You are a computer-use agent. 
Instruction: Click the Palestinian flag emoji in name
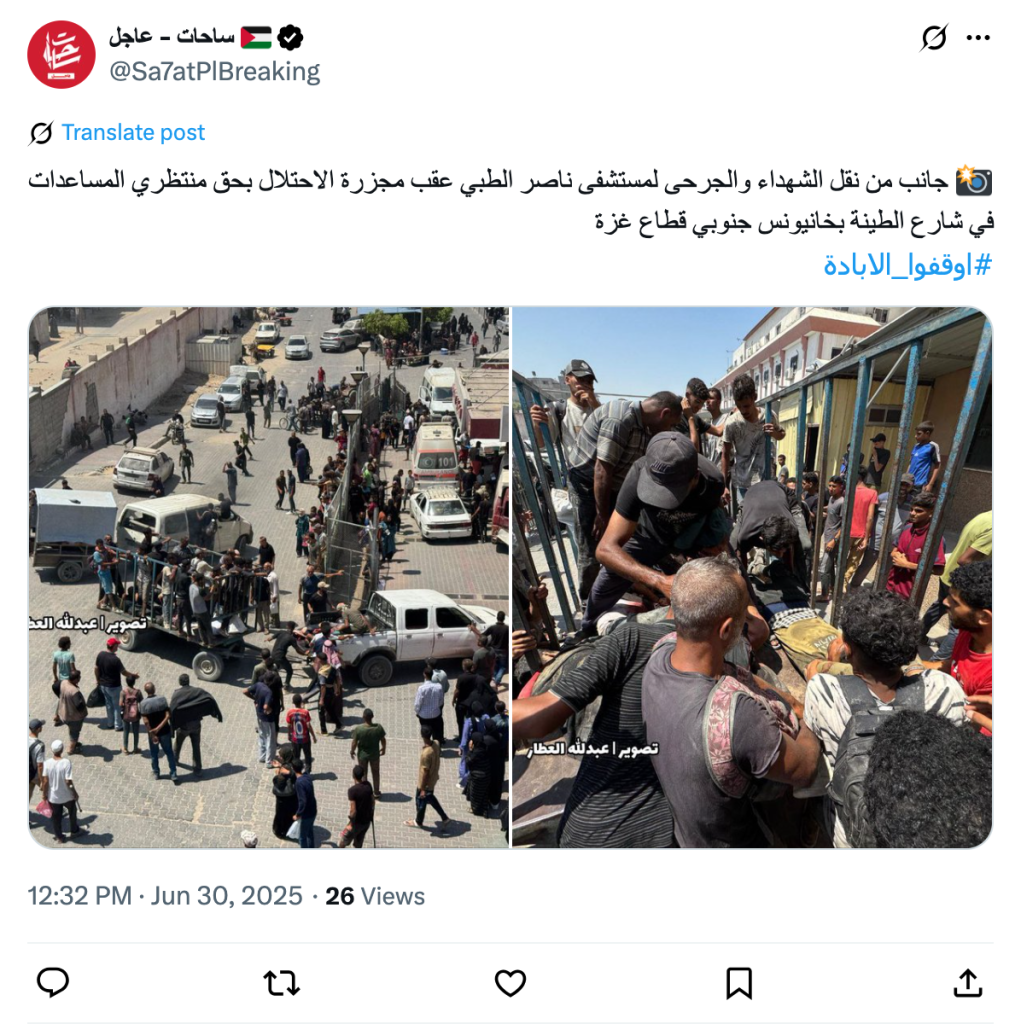[256, 37]
